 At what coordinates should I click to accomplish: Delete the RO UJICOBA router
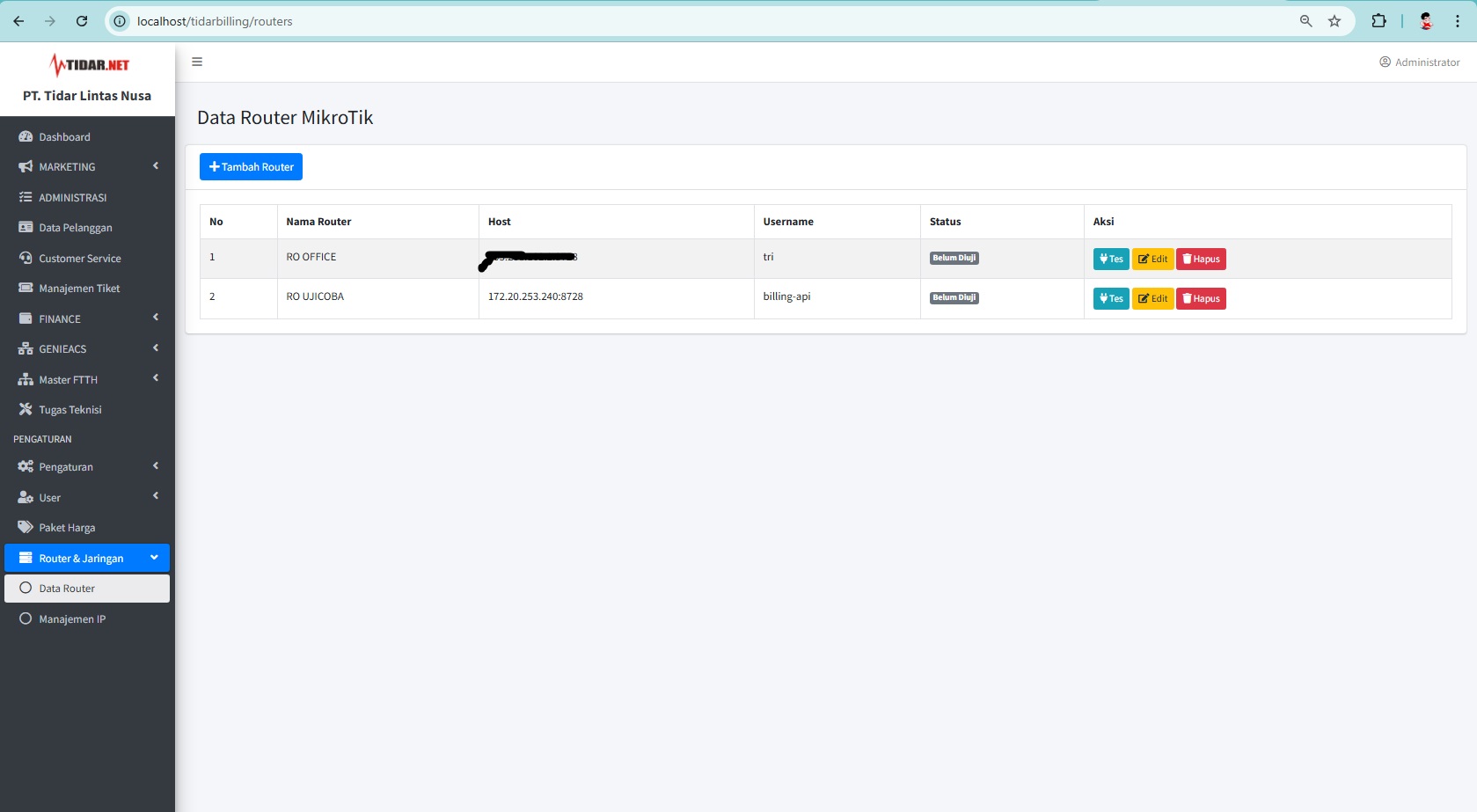1201,298
